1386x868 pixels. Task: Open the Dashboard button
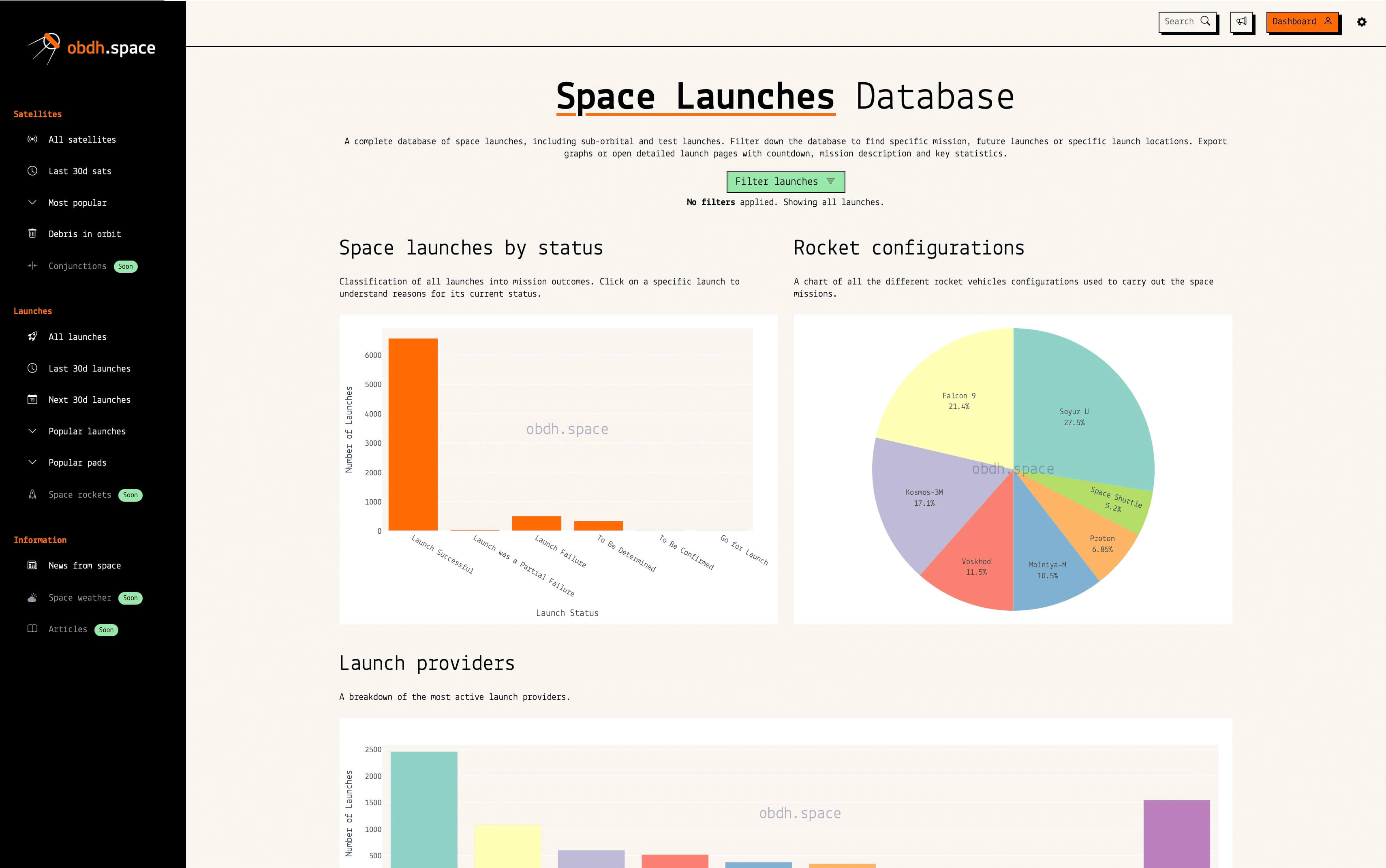coord(1302,22)
